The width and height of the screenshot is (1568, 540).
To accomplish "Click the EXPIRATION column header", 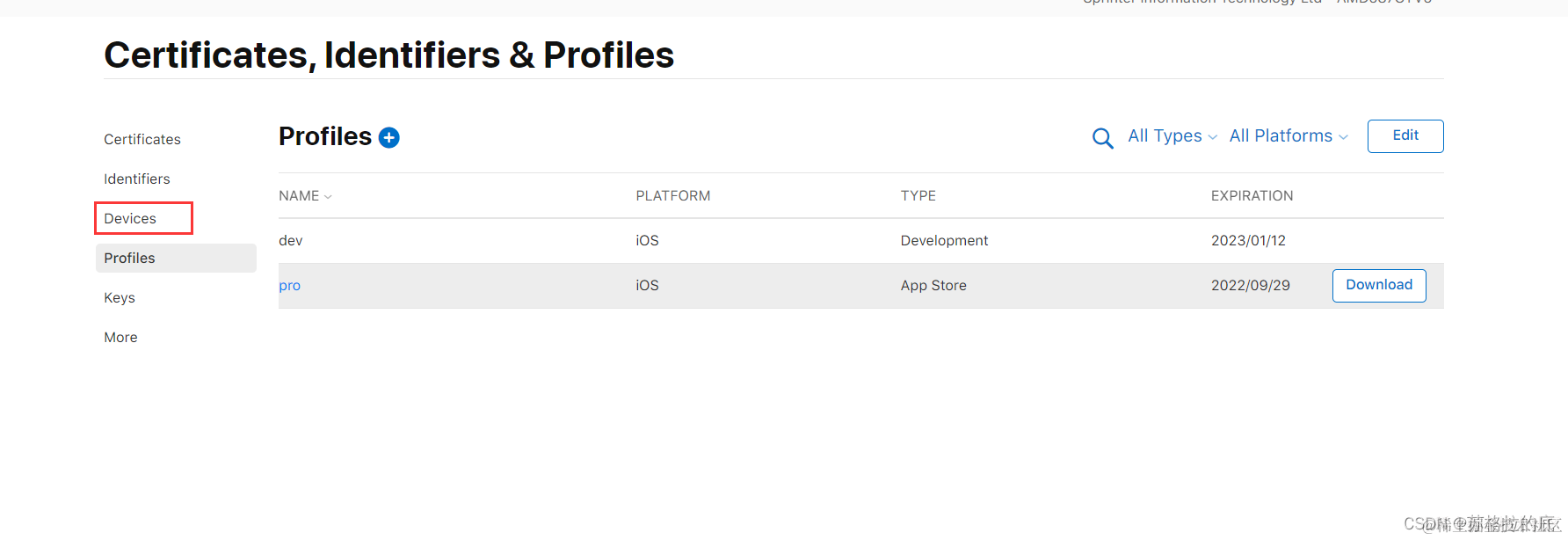I will (x=1252, y=196).
